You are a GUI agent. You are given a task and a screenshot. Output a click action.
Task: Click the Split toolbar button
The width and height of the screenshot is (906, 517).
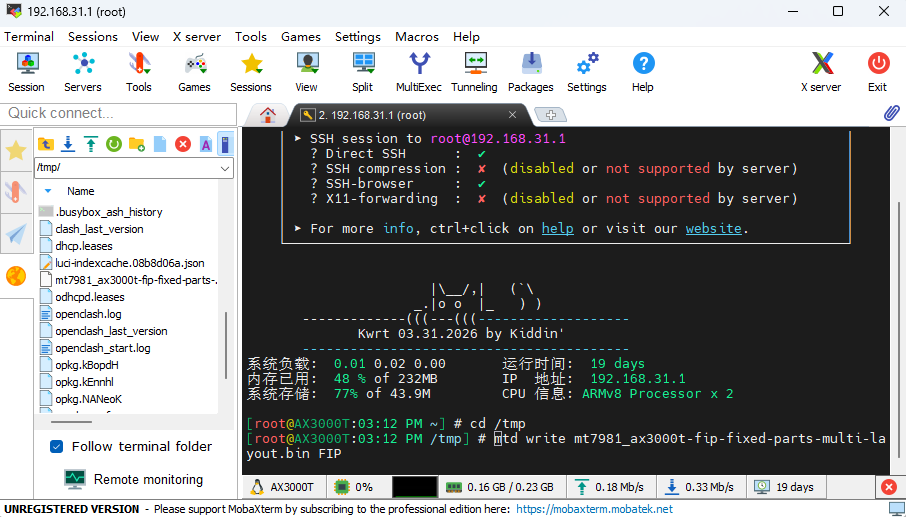click(362, 72)
